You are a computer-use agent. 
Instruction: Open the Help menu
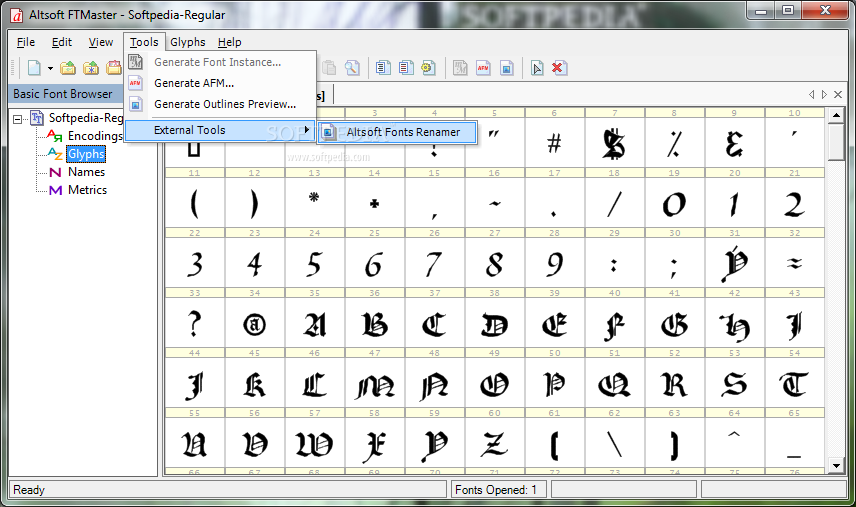tap(229, 42)
